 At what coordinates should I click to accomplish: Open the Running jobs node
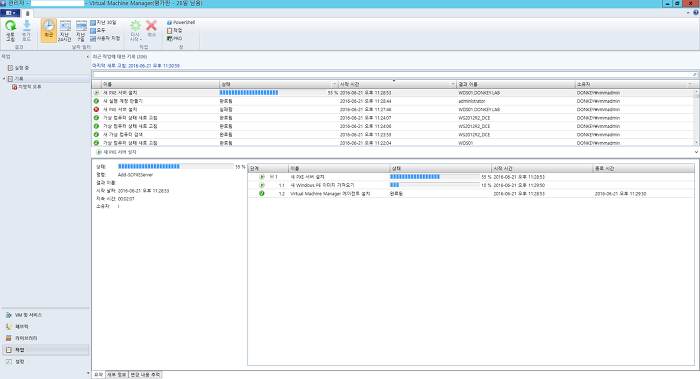(18, 68)
